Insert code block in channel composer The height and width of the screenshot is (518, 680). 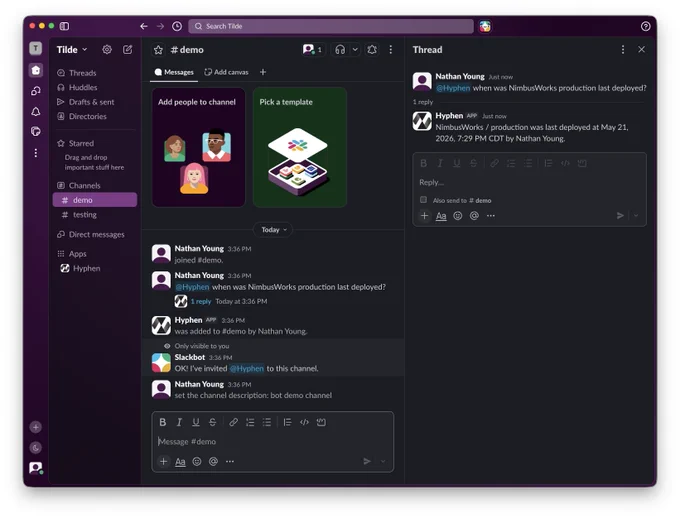coord(321,422)
